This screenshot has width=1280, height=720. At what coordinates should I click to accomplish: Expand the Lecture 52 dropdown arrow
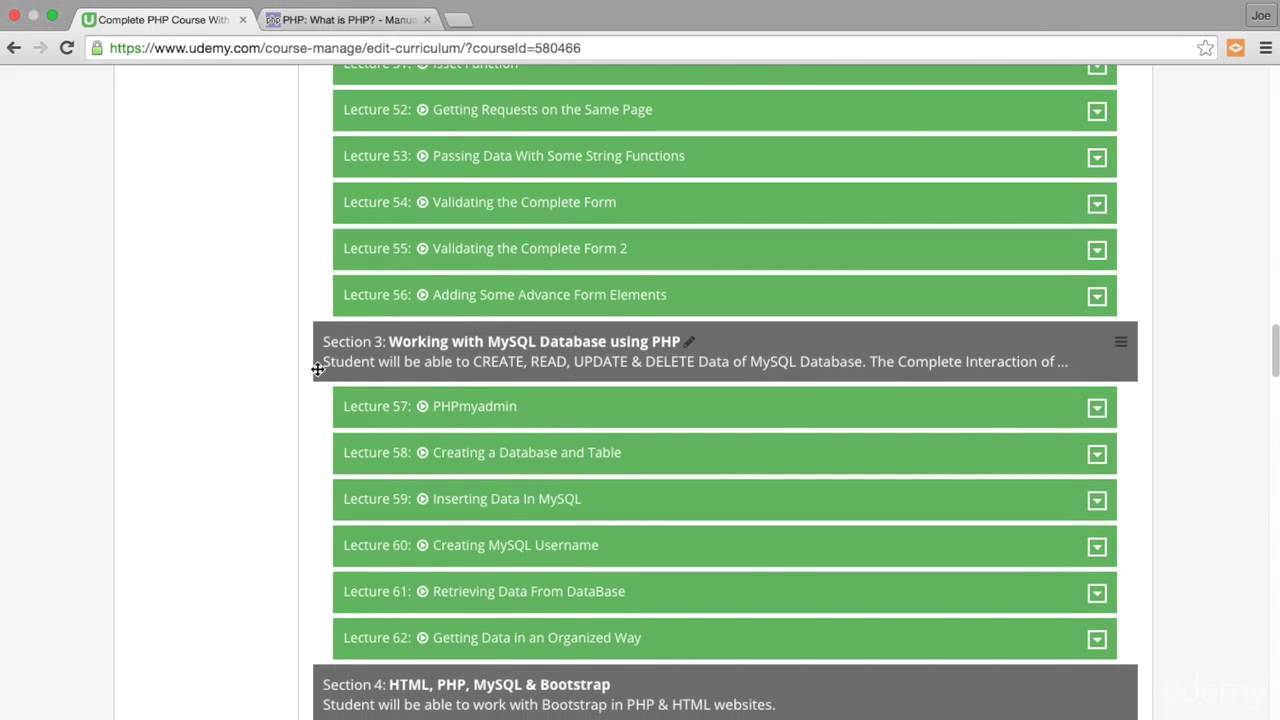(x=1097, y=111)
